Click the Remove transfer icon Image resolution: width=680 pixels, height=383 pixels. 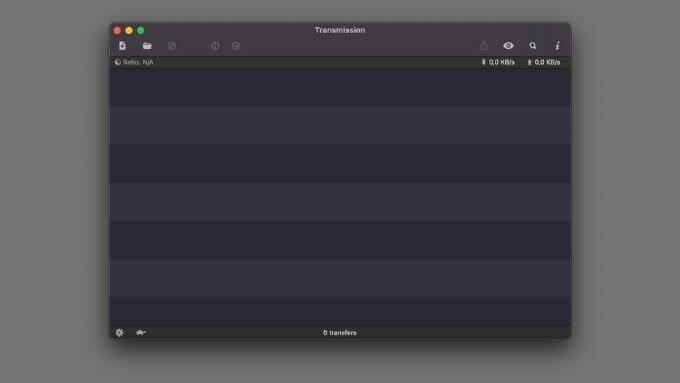point(172,46)
